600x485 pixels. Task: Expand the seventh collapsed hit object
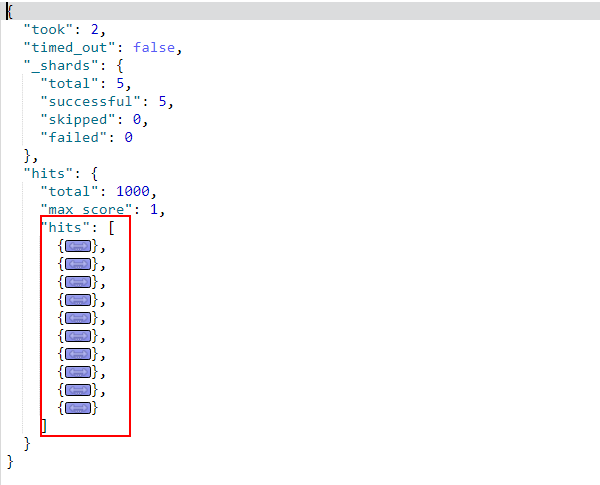[78, 354]
